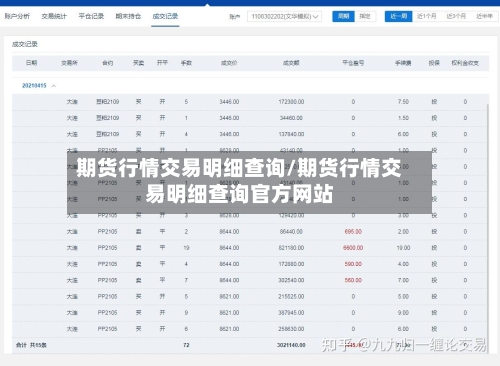This screenshot has width=500, height=366.
Task: Go to the 期末持仓 tab
Action: point(128,16)
